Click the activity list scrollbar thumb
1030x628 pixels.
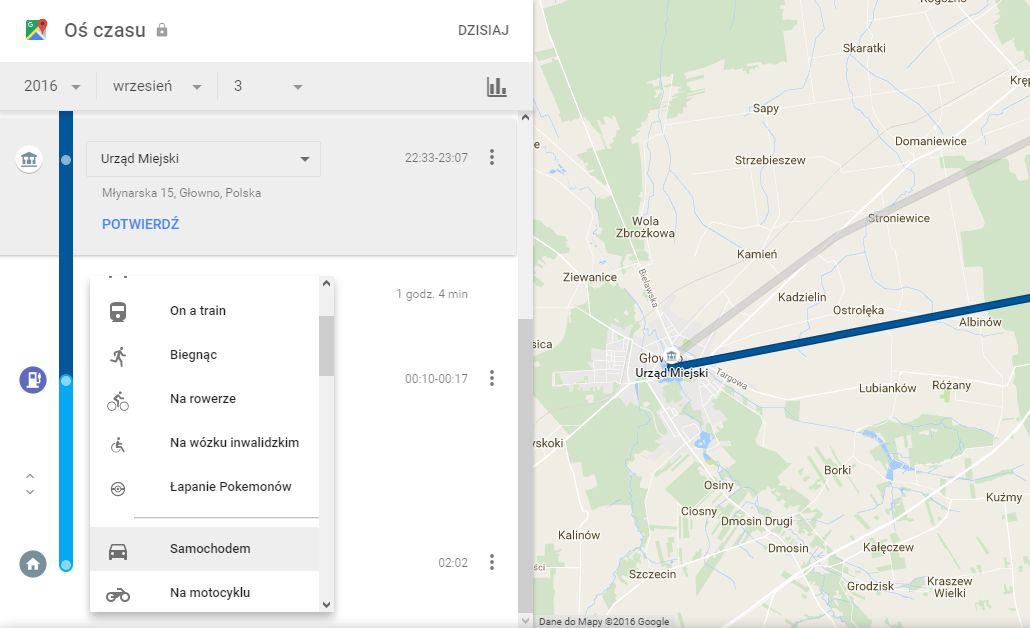[x=326, y=346]
